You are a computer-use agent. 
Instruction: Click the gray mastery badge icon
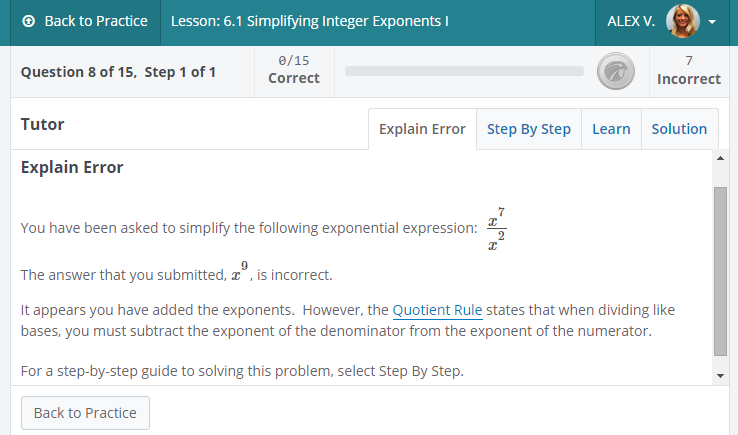point(612,71)
